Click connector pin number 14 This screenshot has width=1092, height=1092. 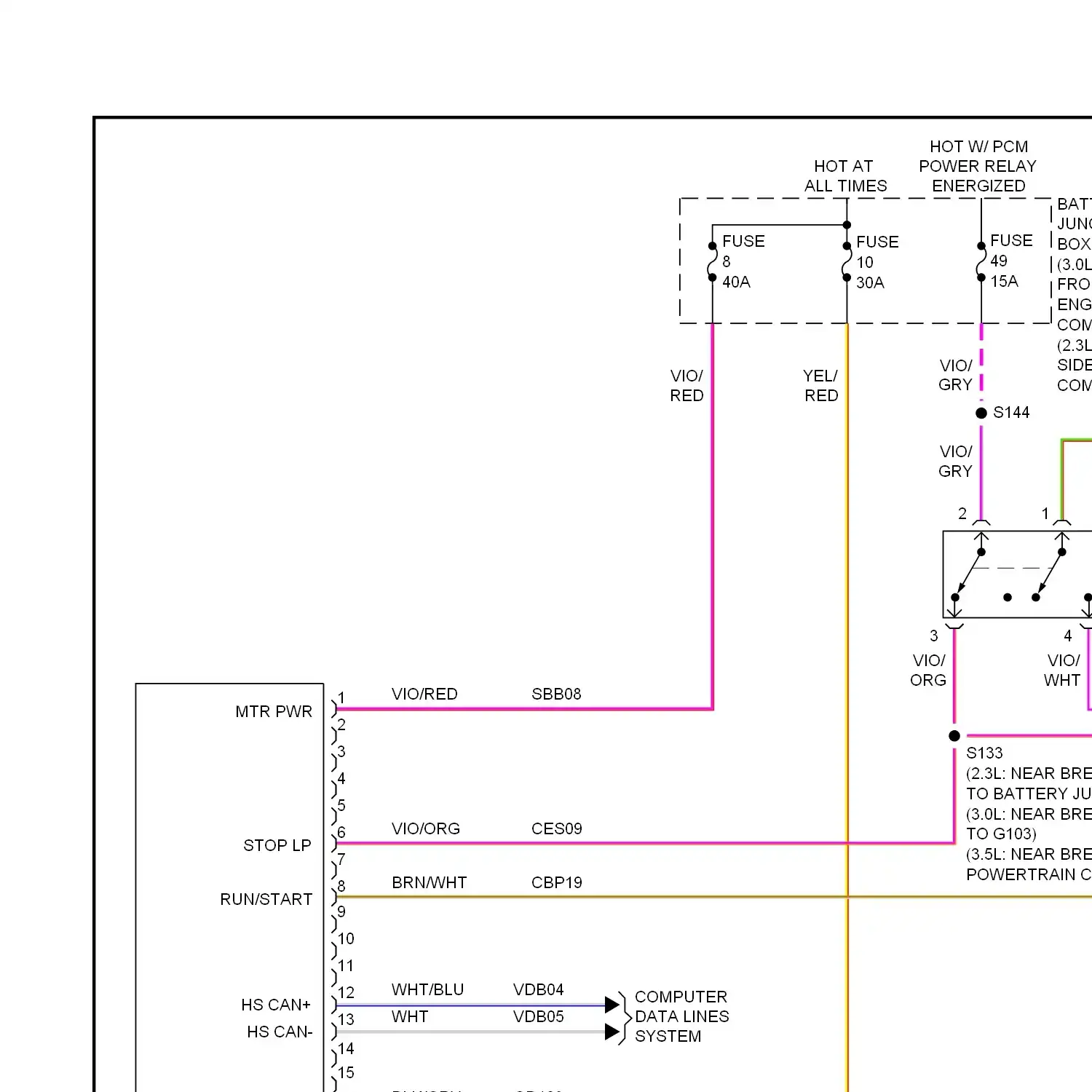click(346, 1049)
